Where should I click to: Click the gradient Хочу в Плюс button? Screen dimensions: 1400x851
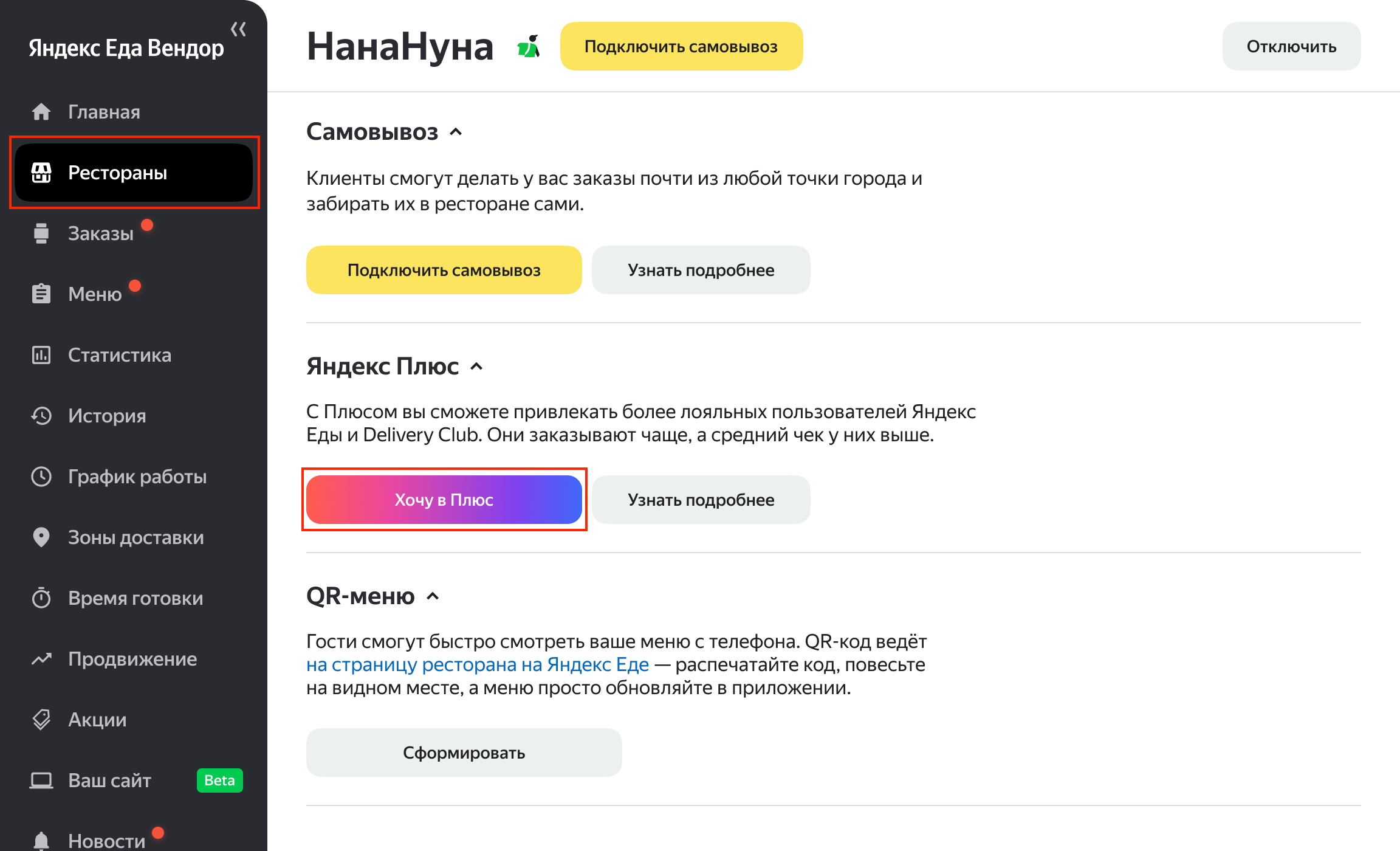point(444,500)
